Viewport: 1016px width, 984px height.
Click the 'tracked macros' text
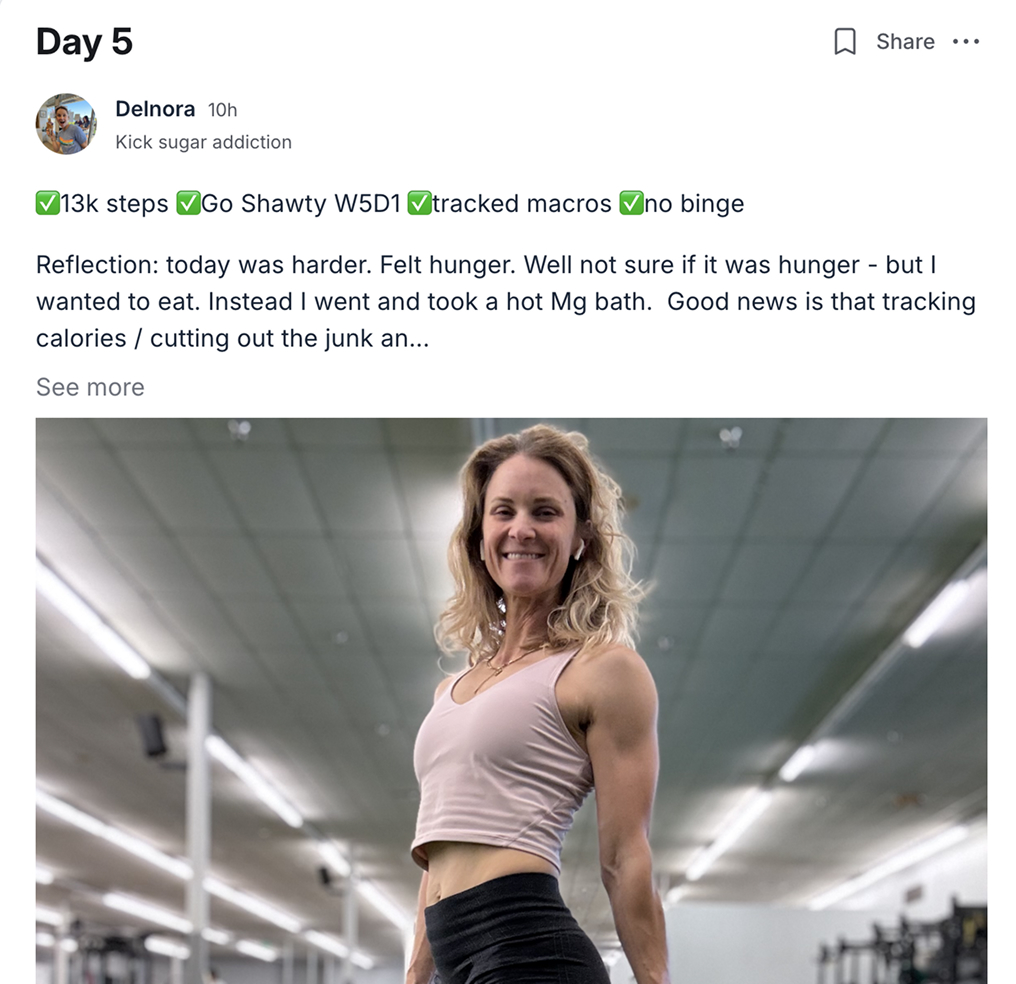point(522,203)
